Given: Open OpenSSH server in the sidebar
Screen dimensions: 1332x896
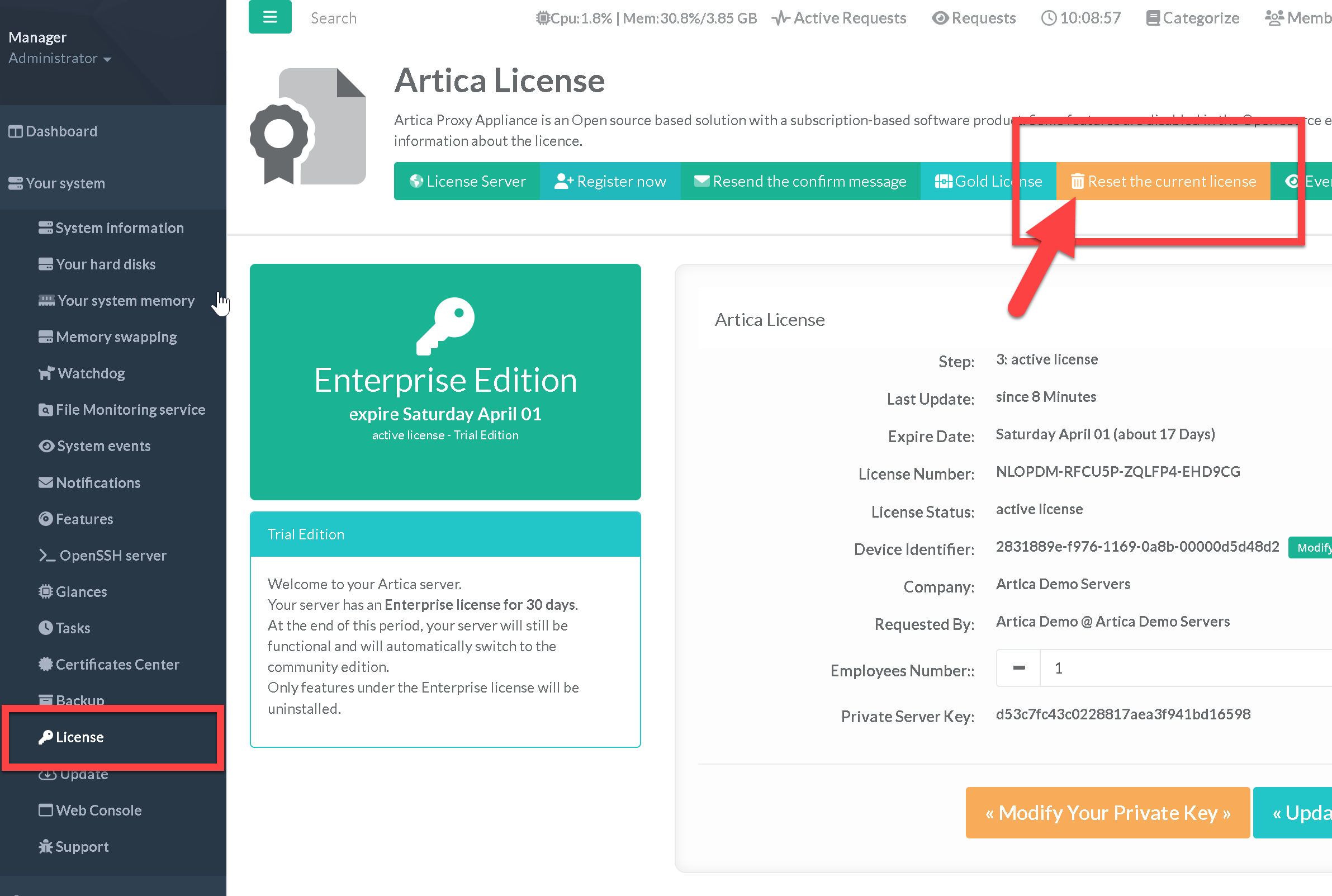Looking at the screenshot, I should coord(112,555).
